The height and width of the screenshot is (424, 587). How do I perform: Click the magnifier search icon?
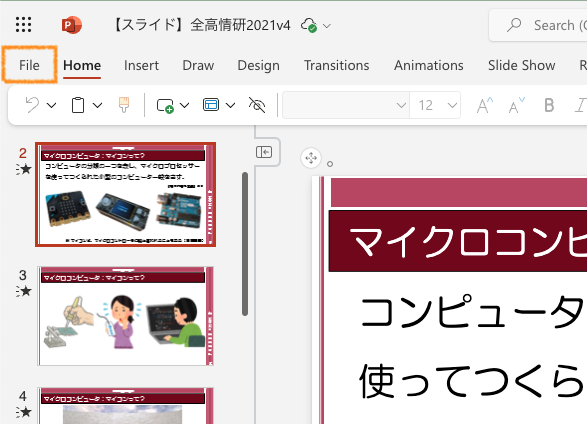(x=514, y=25)
